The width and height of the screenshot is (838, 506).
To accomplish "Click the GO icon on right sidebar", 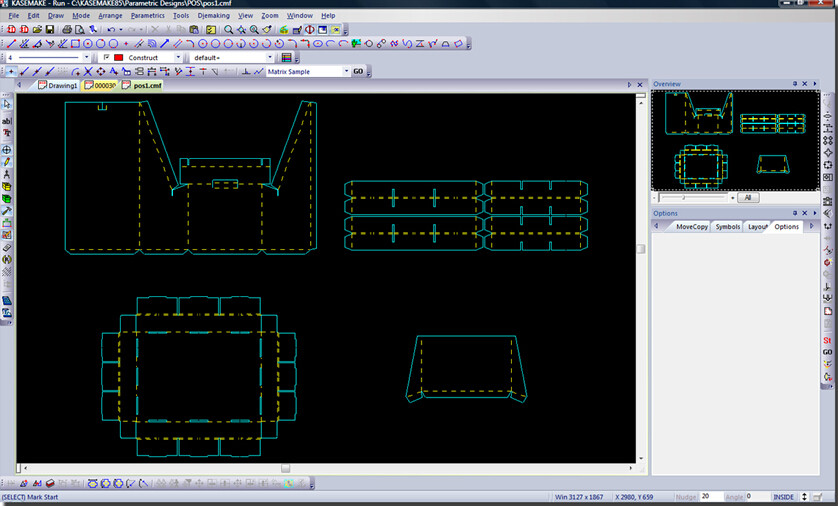I will pyautogui.click(x=827, y=352).
